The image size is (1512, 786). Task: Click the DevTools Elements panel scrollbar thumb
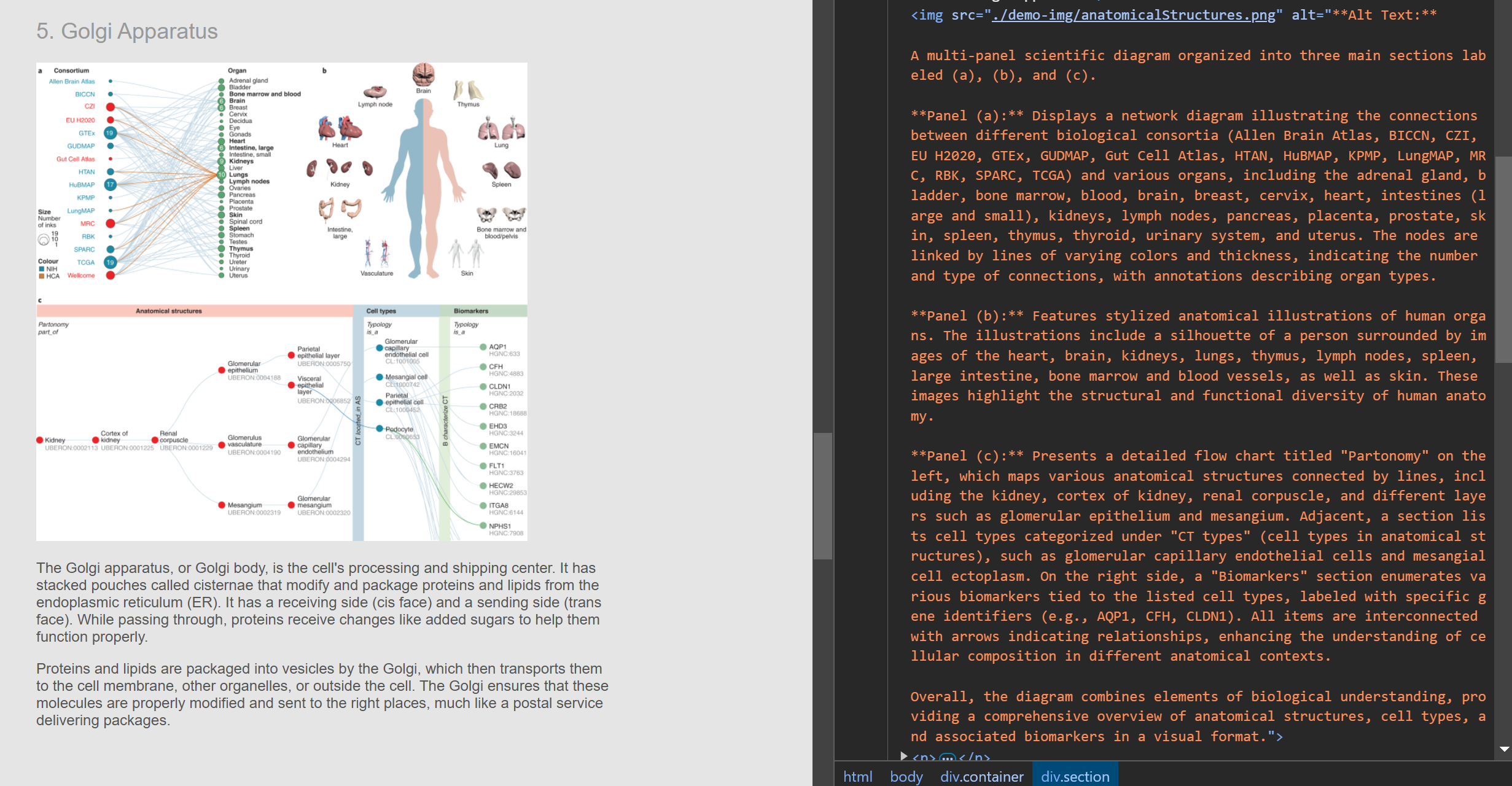(1503, 258)
